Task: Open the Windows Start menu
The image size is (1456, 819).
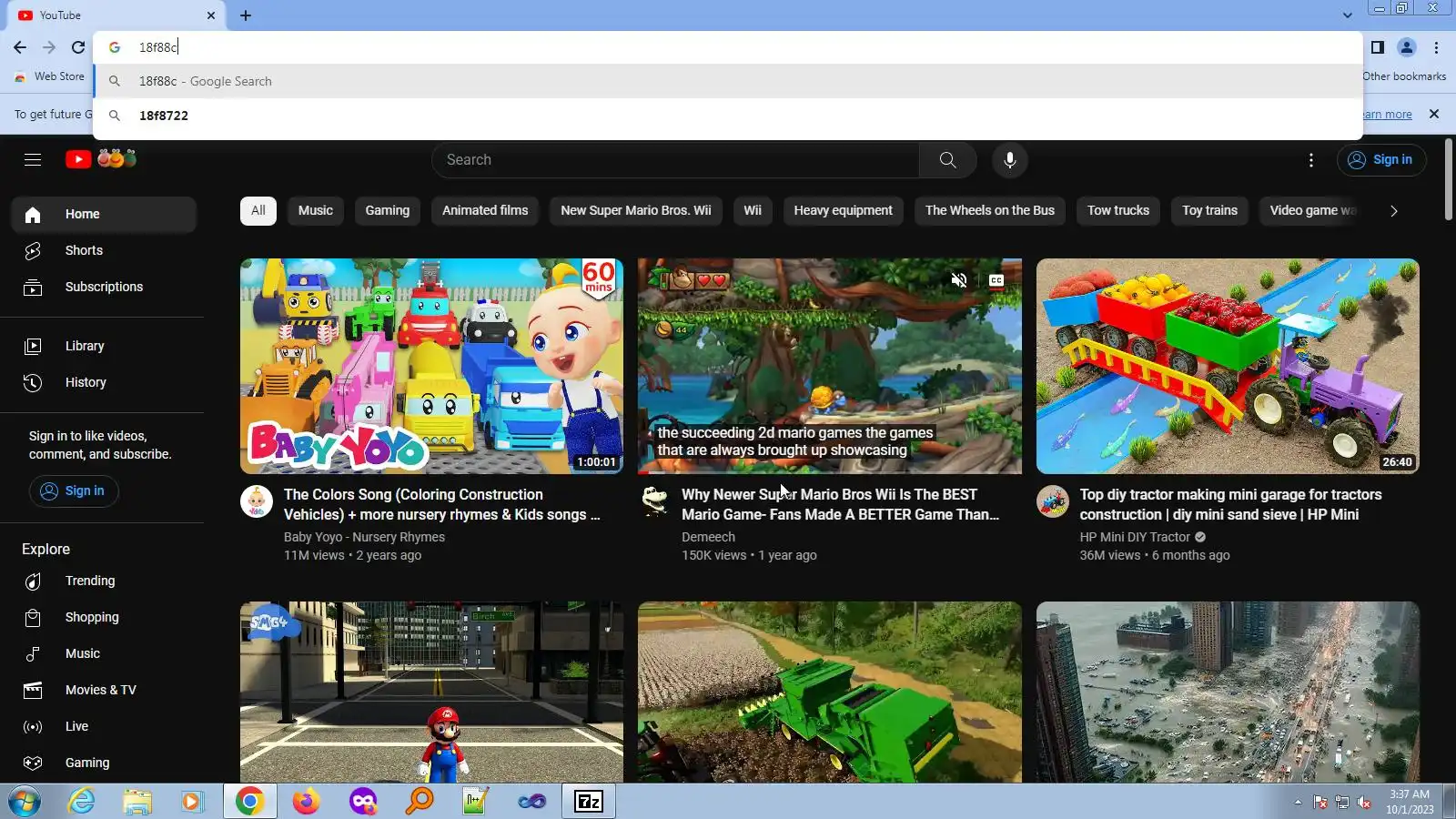Action: [x=25, y=802]
